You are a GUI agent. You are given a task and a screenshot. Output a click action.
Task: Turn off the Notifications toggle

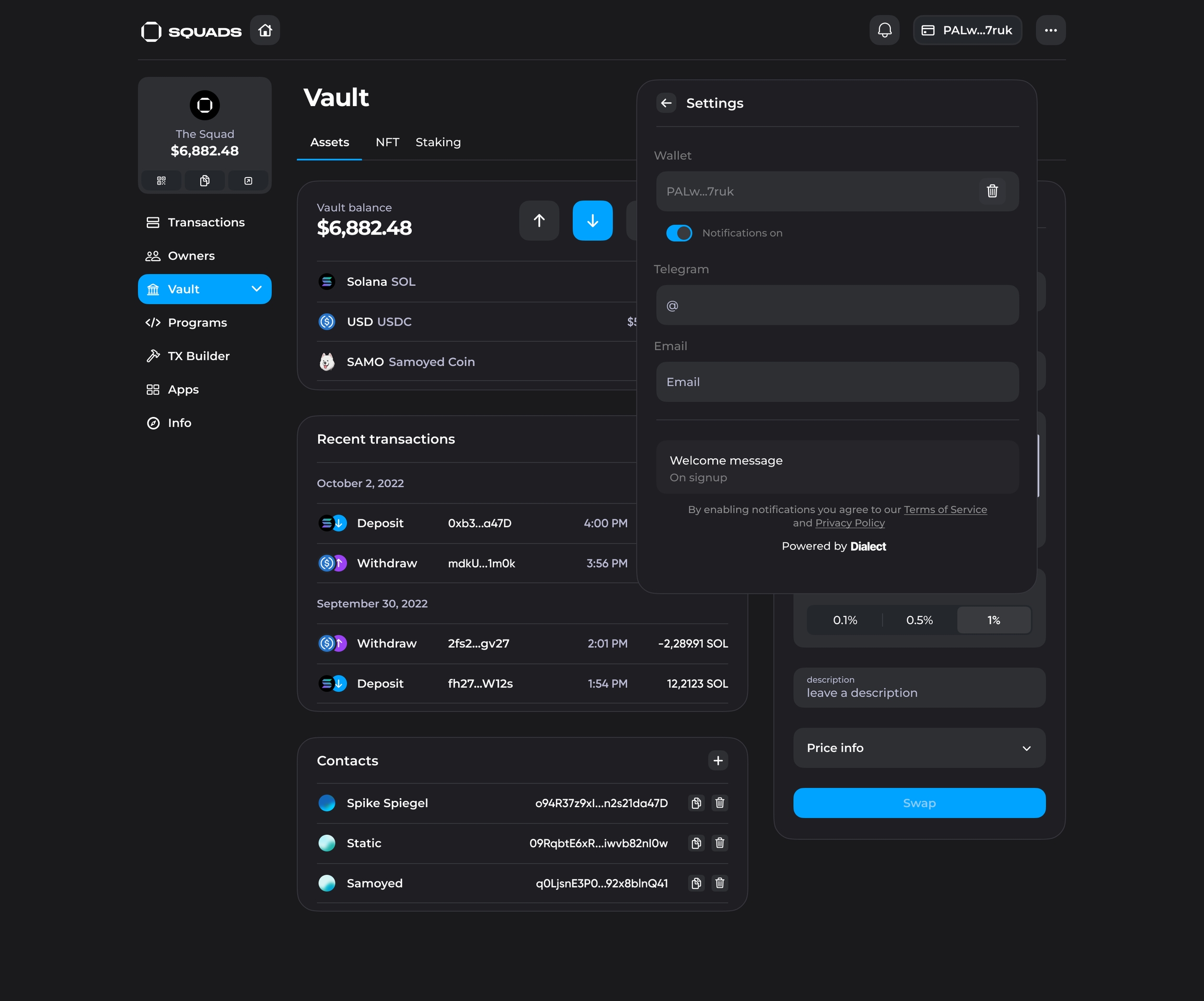point(679,234)
